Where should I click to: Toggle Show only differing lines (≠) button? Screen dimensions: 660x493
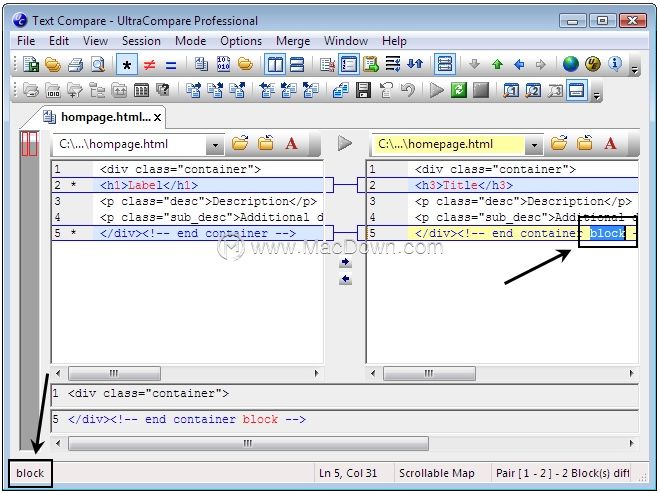click(x=149, y=64)
